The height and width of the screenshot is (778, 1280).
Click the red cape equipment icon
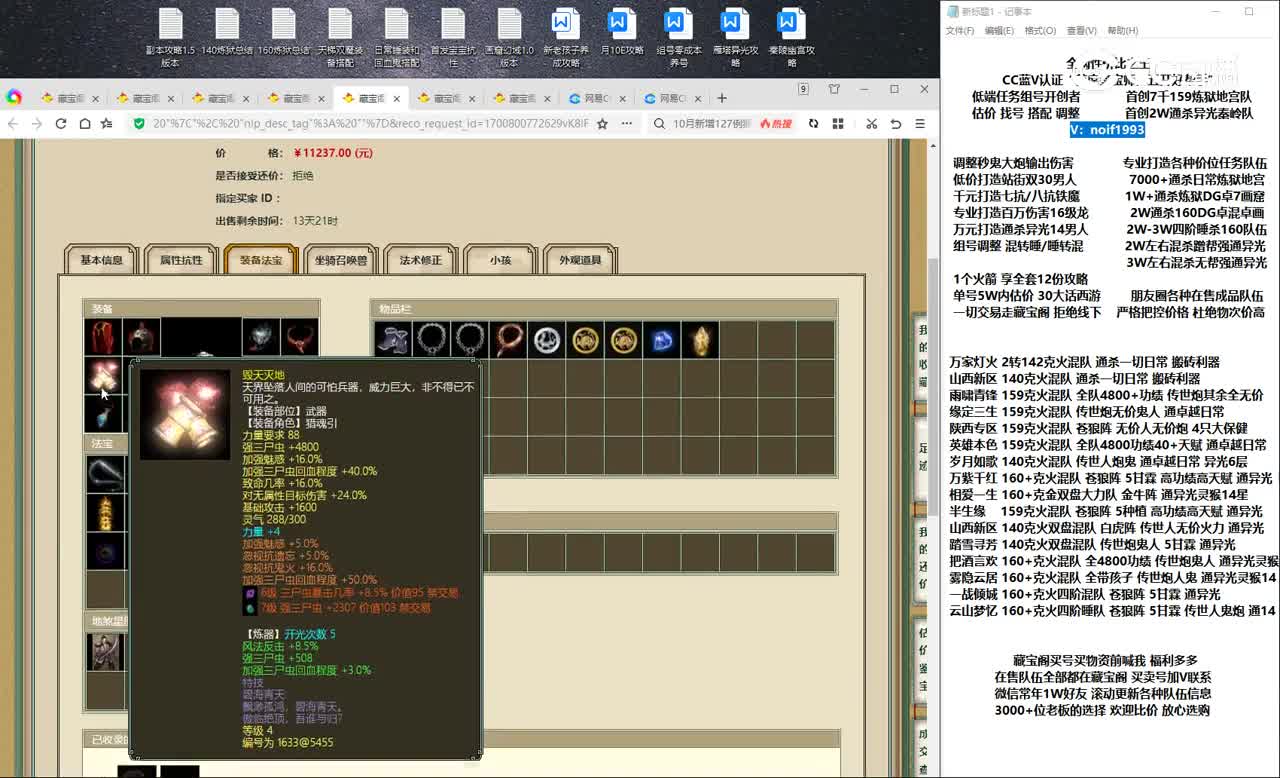(x=103, y=339)
